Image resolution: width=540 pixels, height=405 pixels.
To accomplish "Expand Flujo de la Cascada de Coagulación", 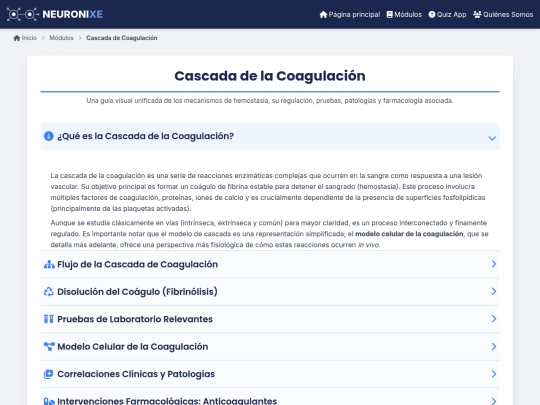I will coord(270,264).
